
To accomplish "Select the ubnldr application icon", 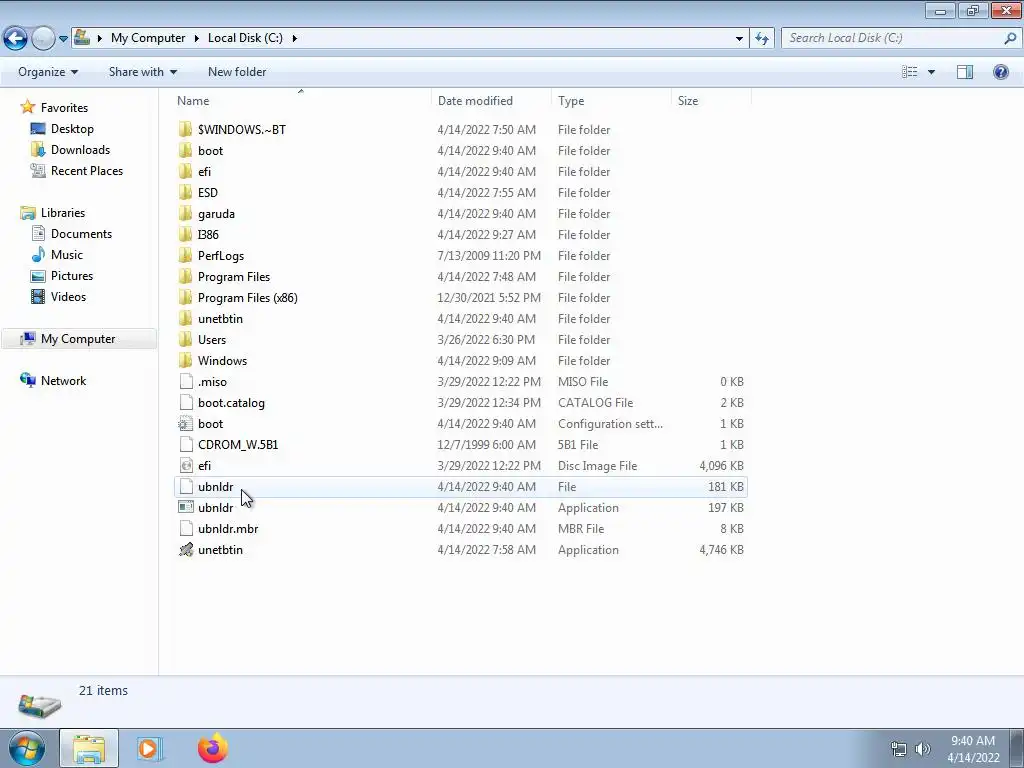I will click(x=186, y=507).
